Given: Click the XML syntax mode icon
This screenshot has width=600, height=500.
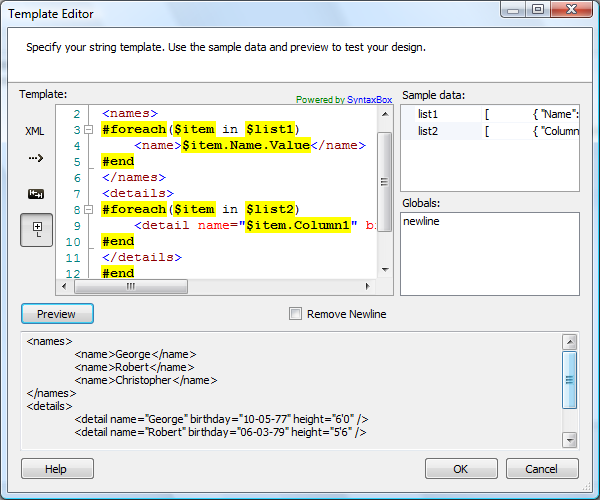Looking at the screenshot, I should click(x=35, y=132).
